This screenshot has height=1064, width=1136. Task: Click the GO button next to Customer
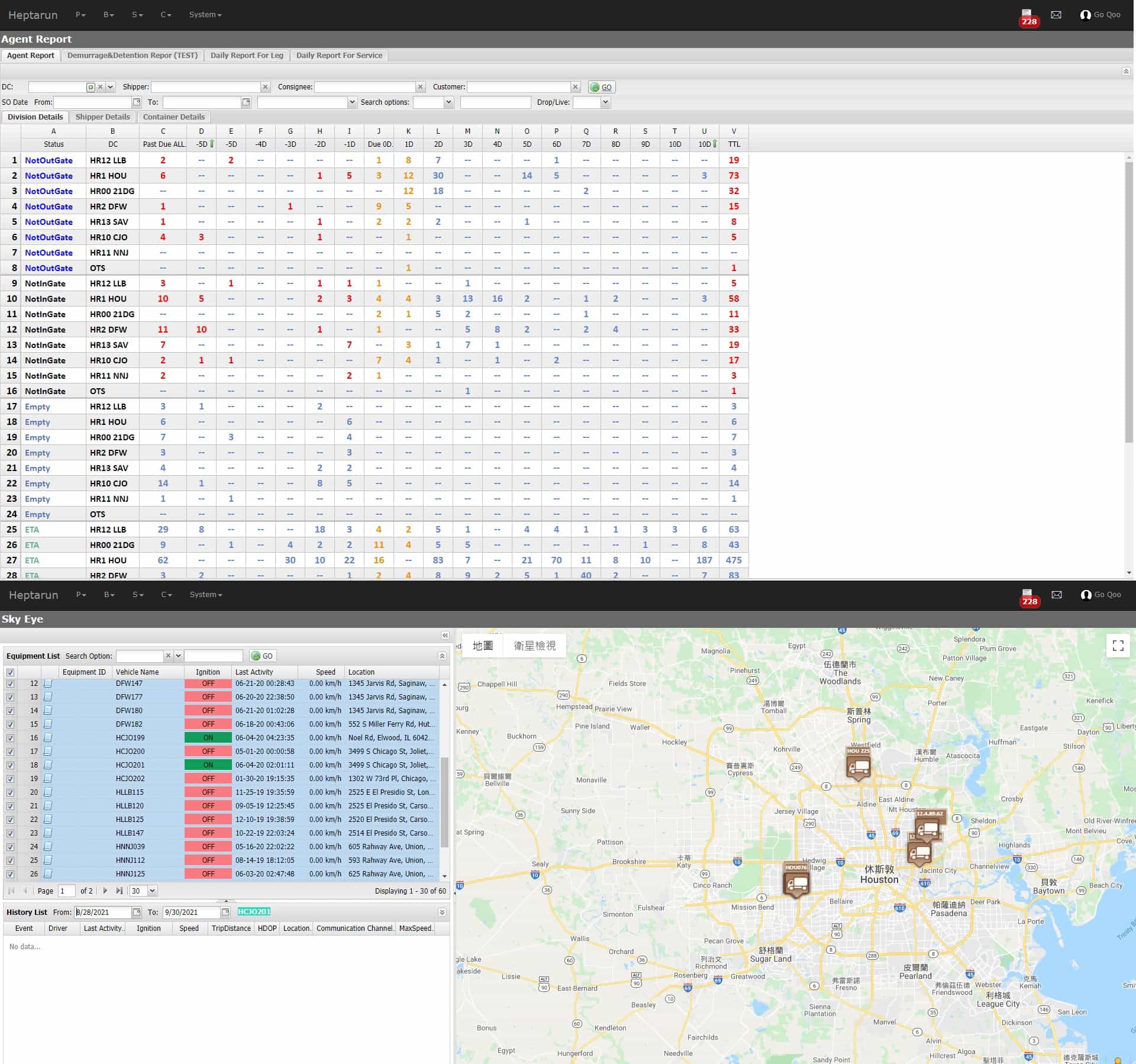tap(601, 87)
